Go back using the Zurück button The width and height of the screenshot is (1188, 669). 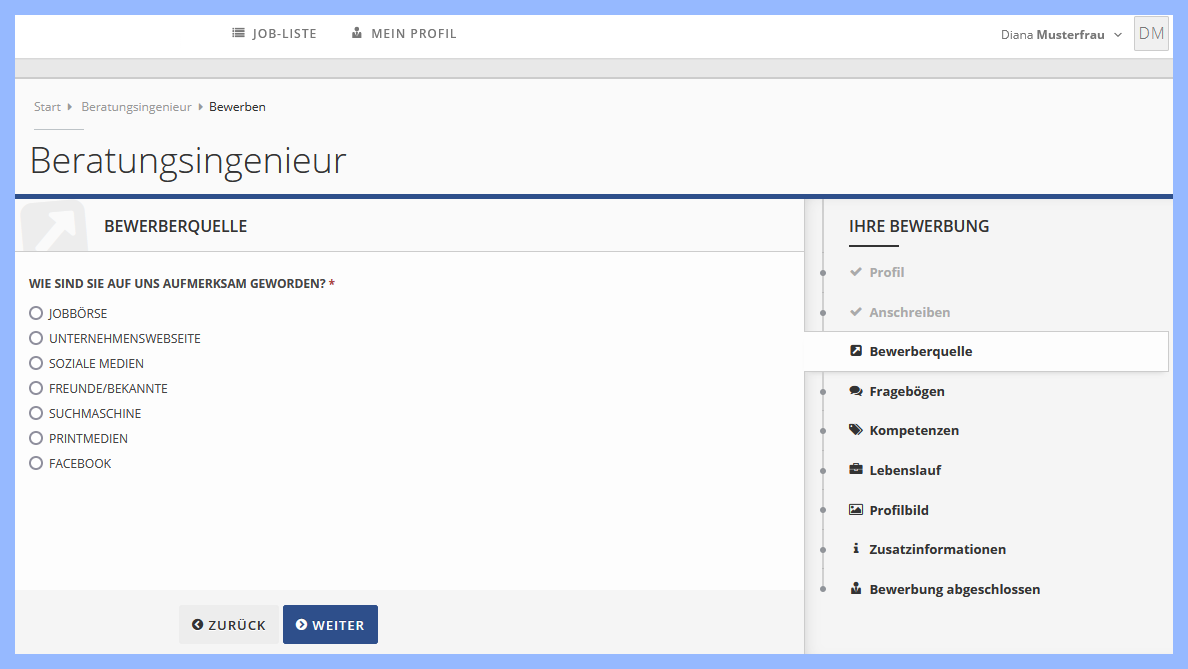click(229, 624)
